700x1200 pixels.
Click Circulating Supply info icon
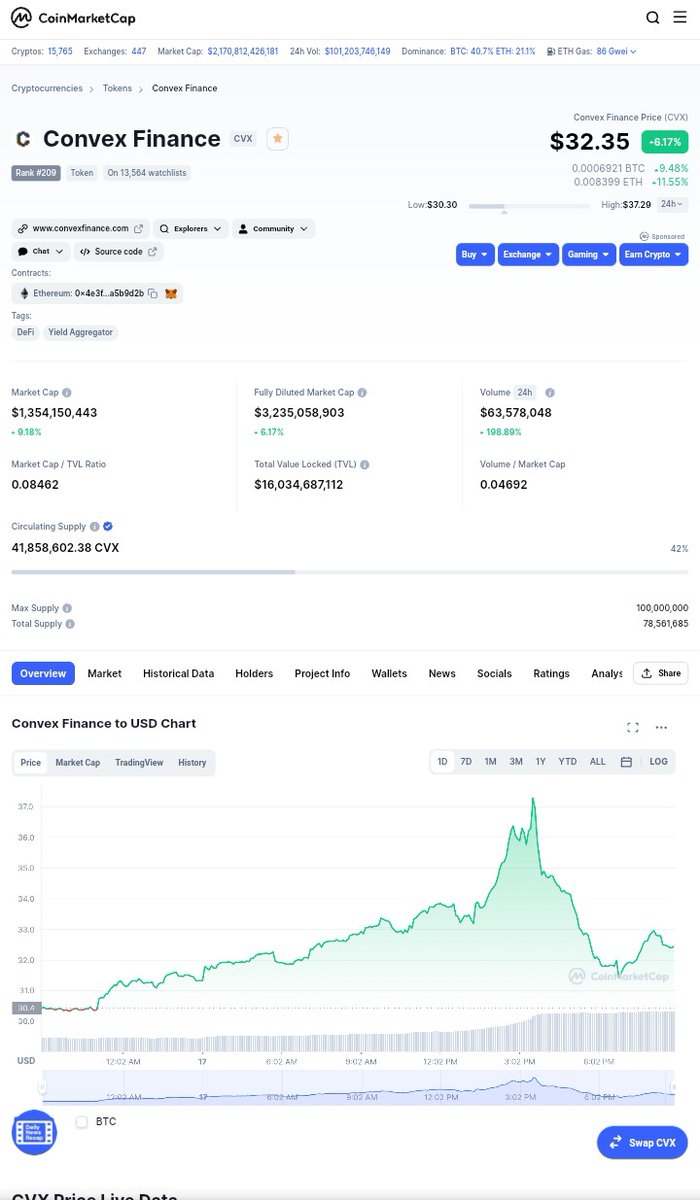tap(95, 526)
